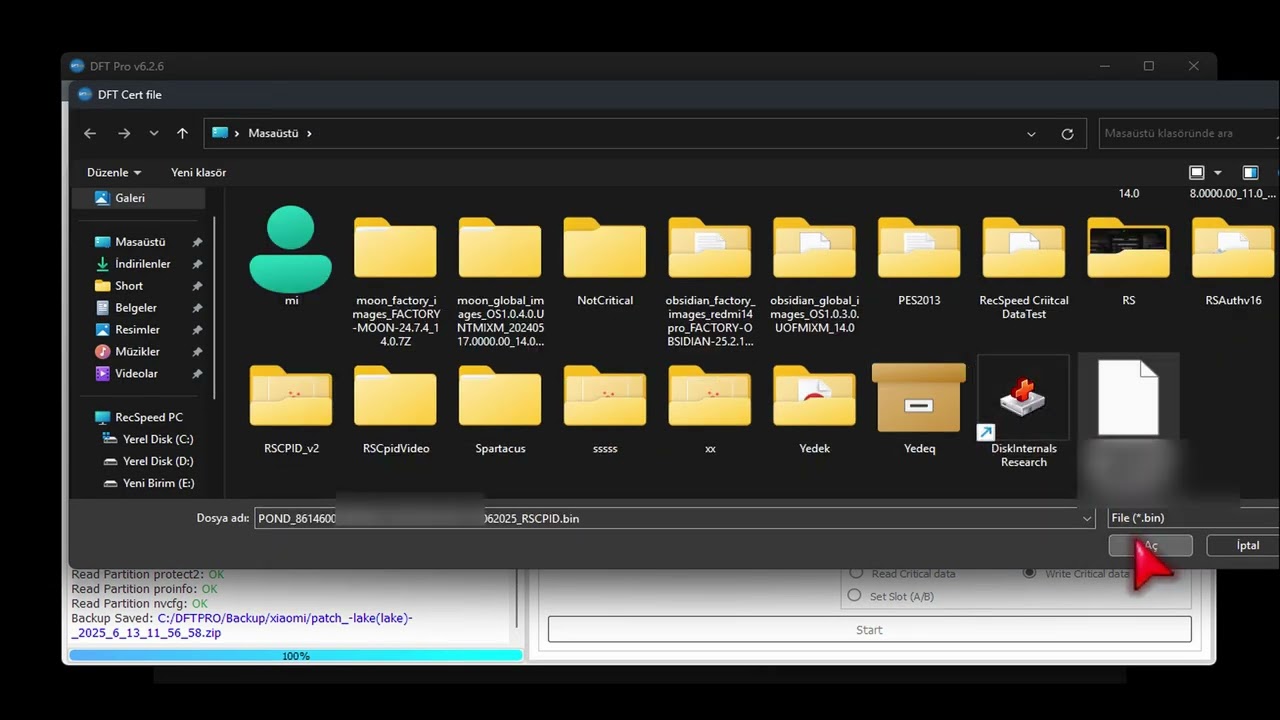Select Yerel Disk (C:) in sidebar
The width and height of the screenshot is (1280, 720).
tap(158, 439)
